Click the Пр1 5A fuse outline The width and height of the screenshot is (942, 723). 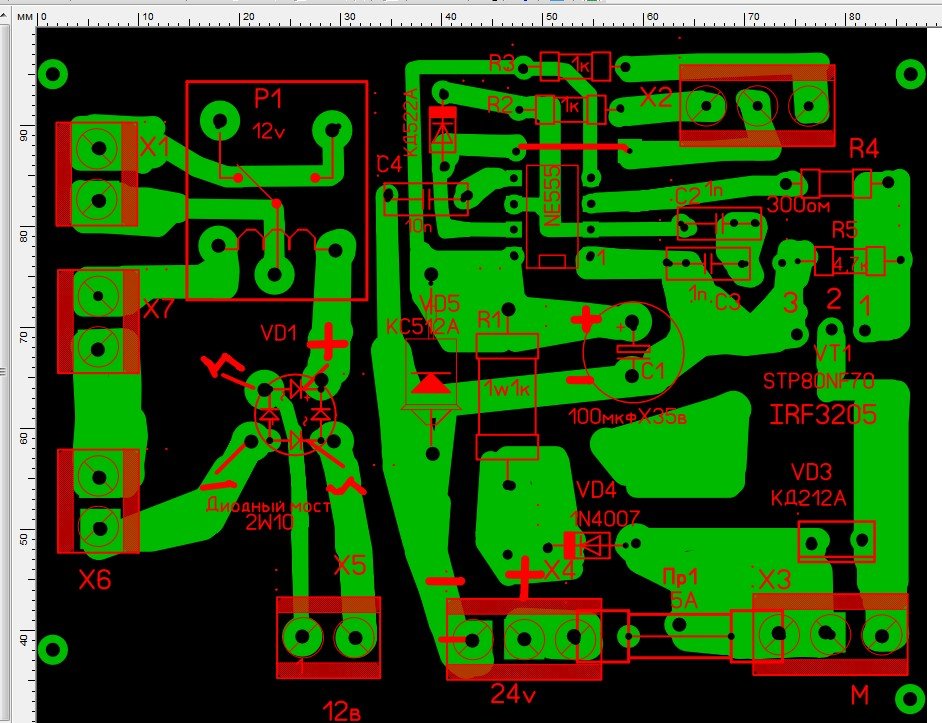pos(680,636)
